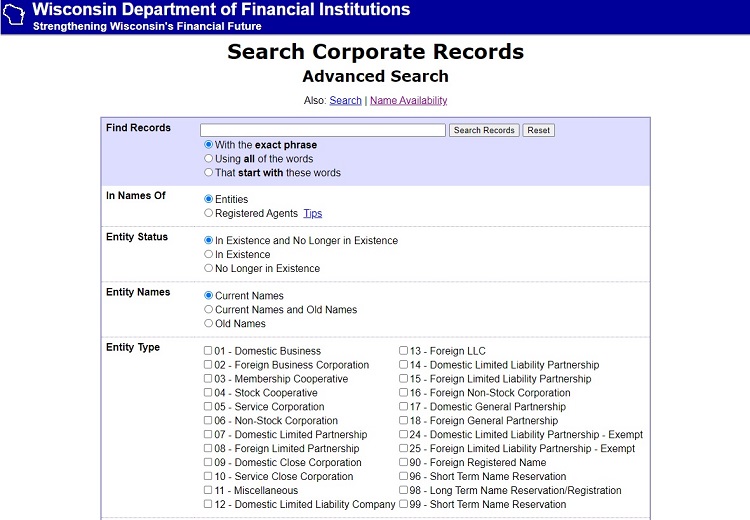This screenshot has width=750, height=520.
Task: Check 15 - Foreign Limited Liability Partnership
Action: (x=404, y=378)
